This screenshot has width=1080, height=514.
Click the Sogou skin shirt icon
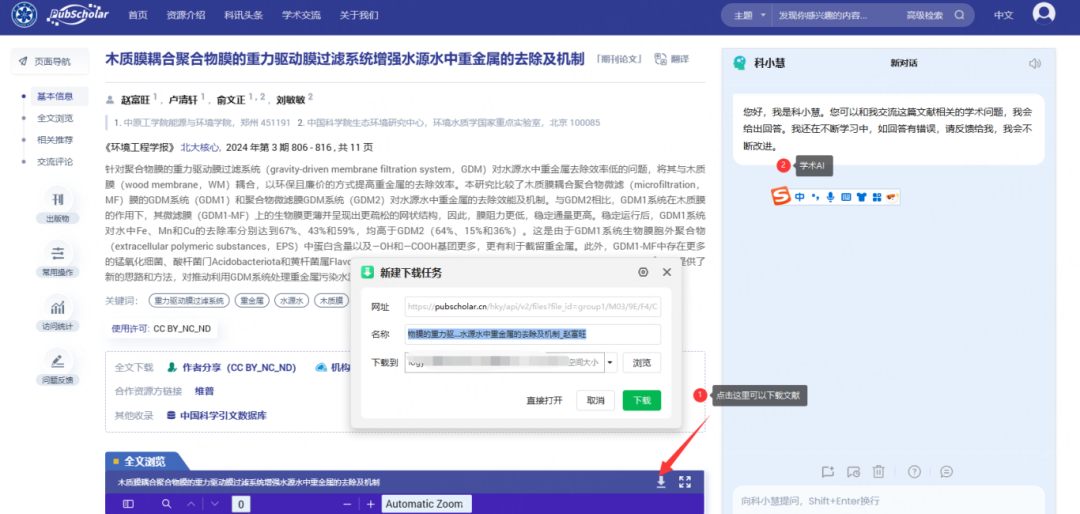point(861,197)
